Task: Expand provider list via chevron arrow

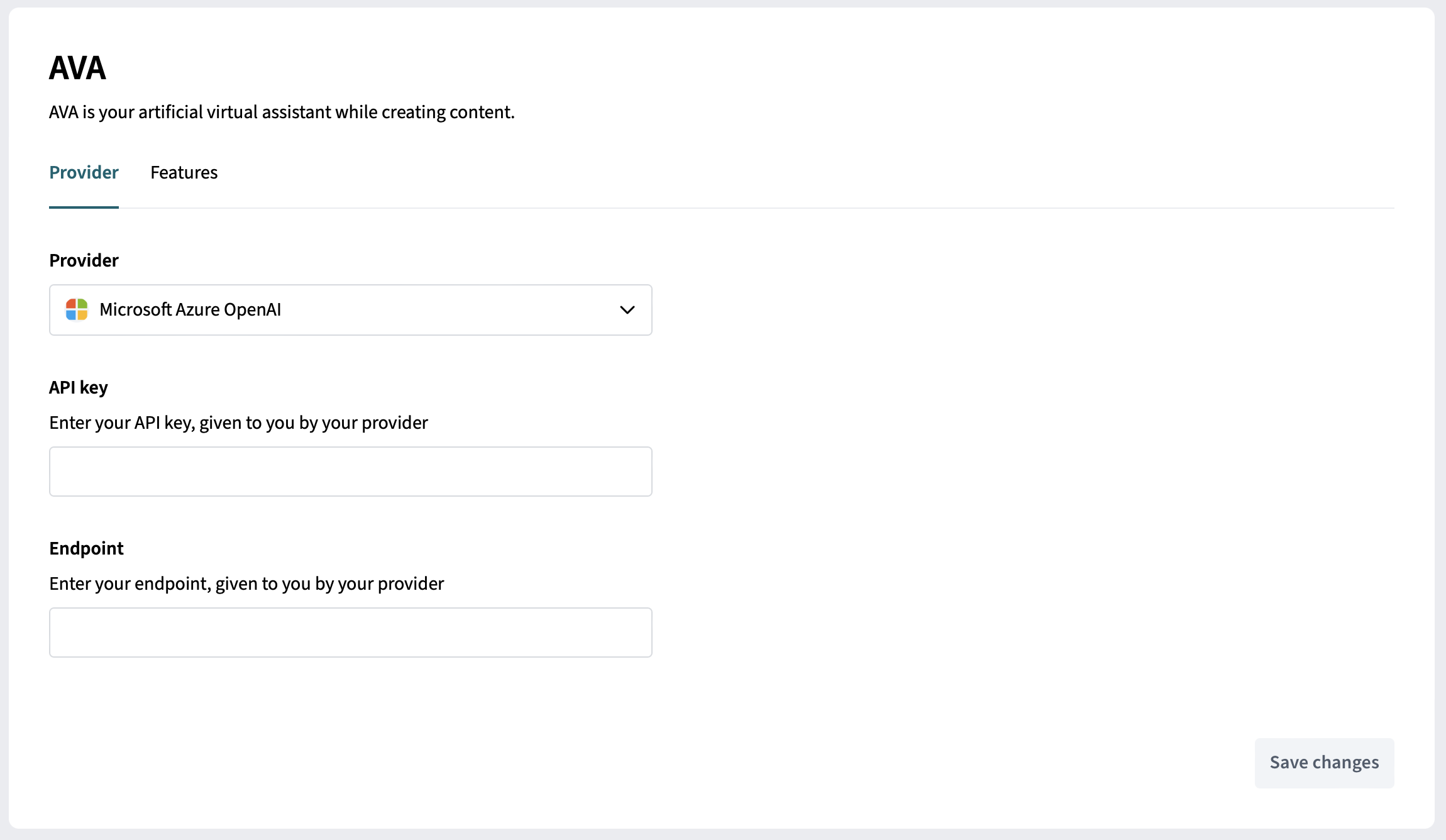Action: [x=627, y=310]
